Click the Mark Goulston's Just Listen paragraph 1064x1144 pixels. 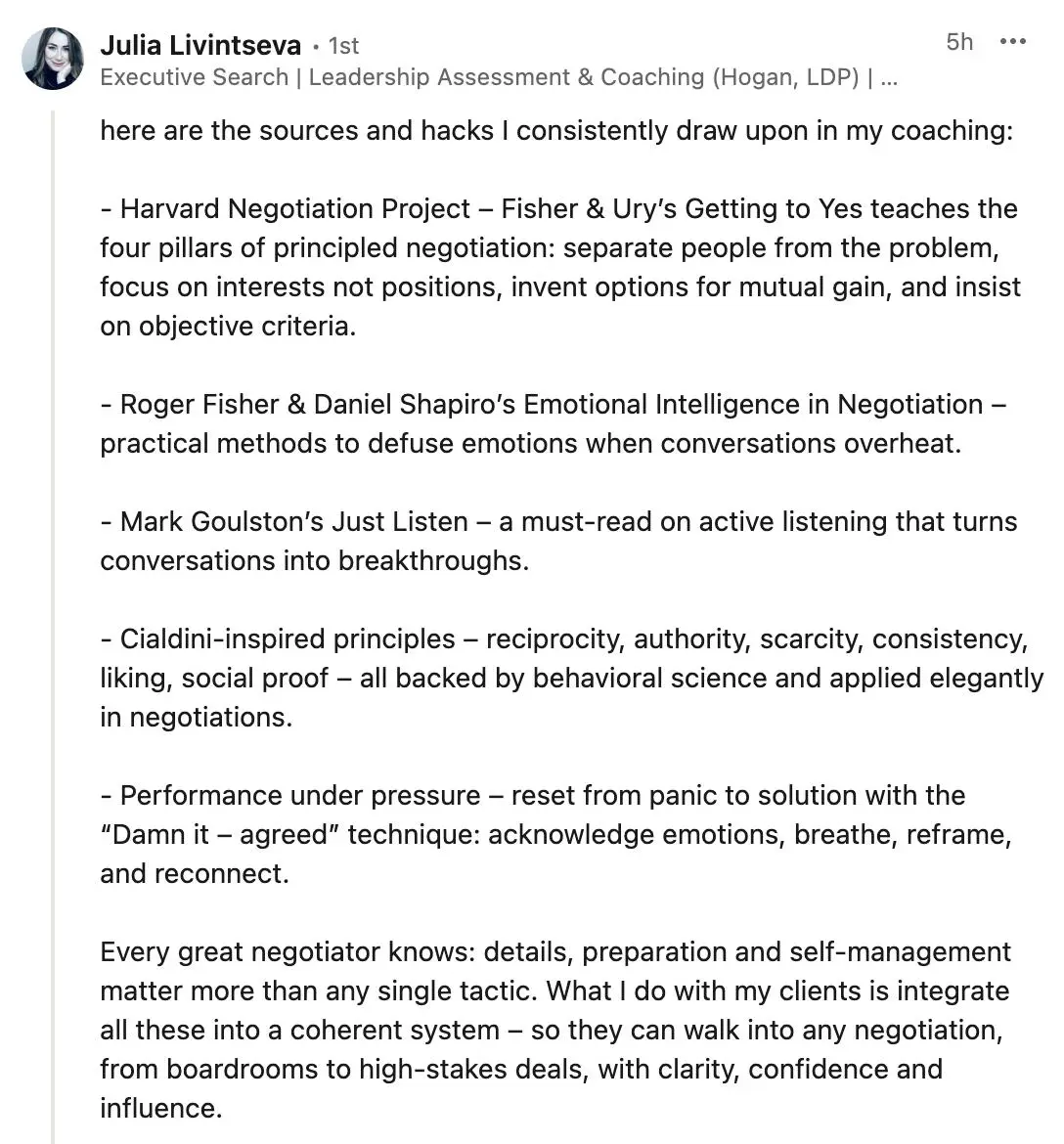559,542
